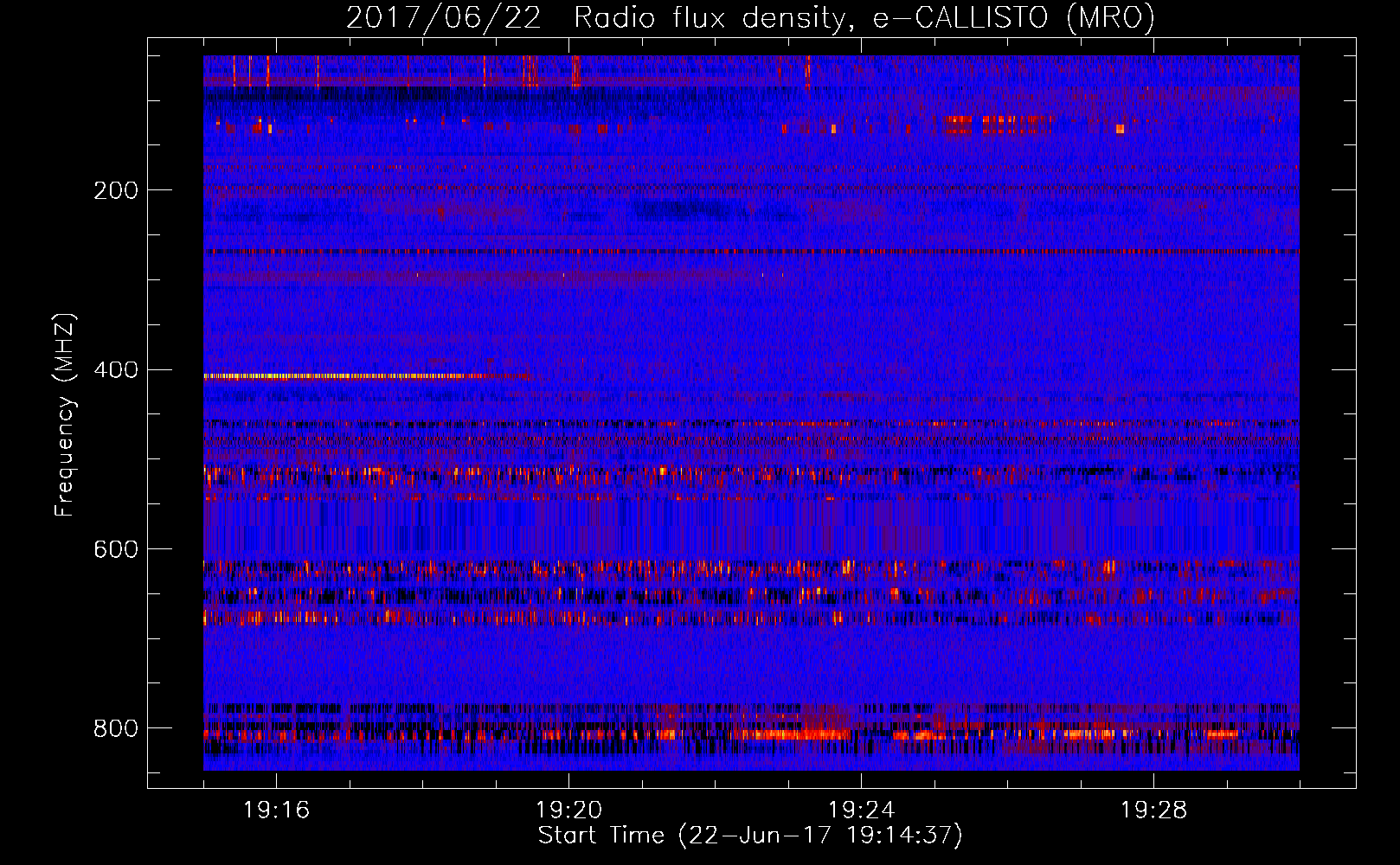Click the bright yellow emission line near 400 MHz
The image size is (1400, 865).
(368, 376)
